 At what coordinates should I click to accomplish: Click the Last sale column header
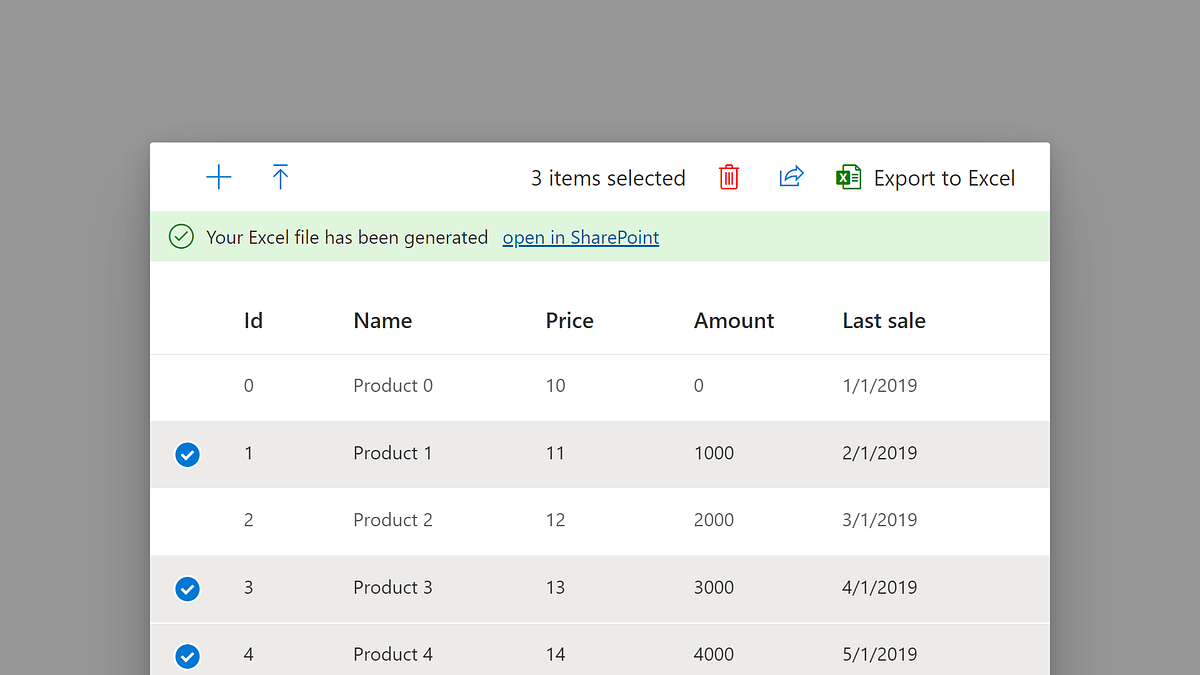883,321
